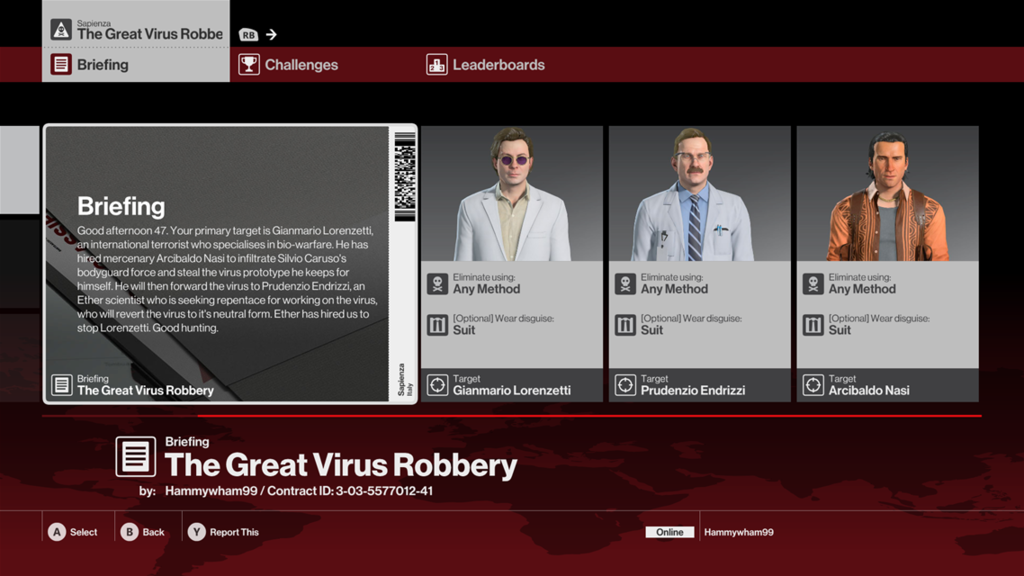Click skull icon on Gianmario Lorenzetti card
Image resolution: width=1024 pixels, height=576 pixels.
pos(438,284)
